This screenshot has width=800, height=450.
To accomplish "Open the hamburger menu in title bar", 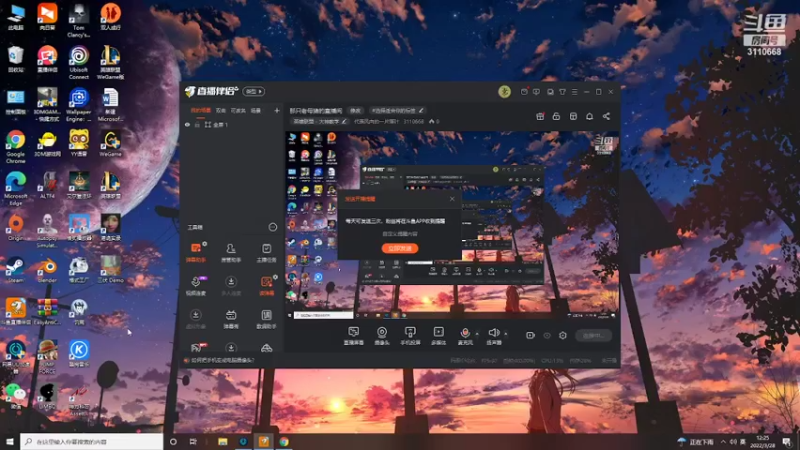I will coord(574,92).
